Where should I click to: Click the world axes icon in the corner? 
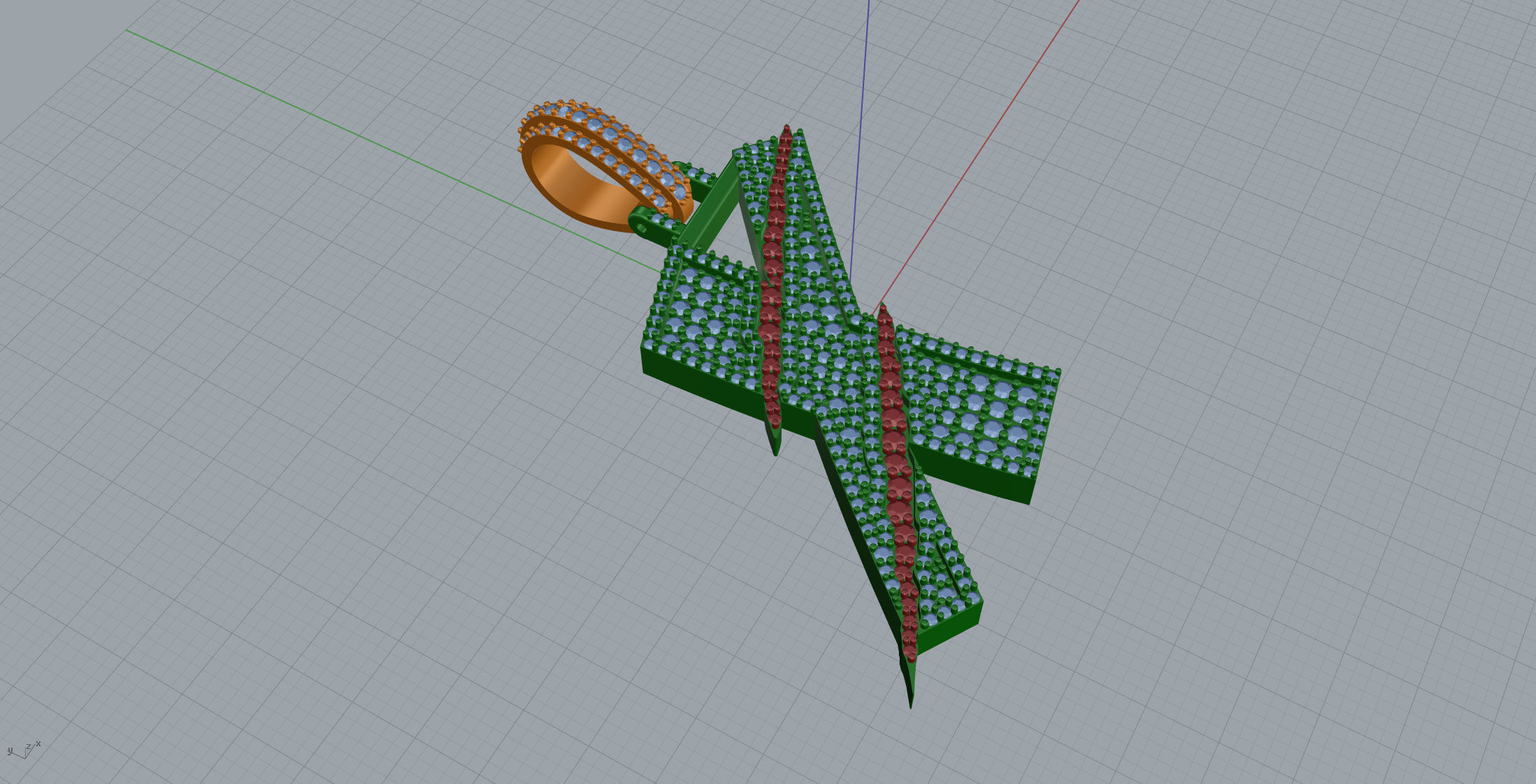click(24, 750)
